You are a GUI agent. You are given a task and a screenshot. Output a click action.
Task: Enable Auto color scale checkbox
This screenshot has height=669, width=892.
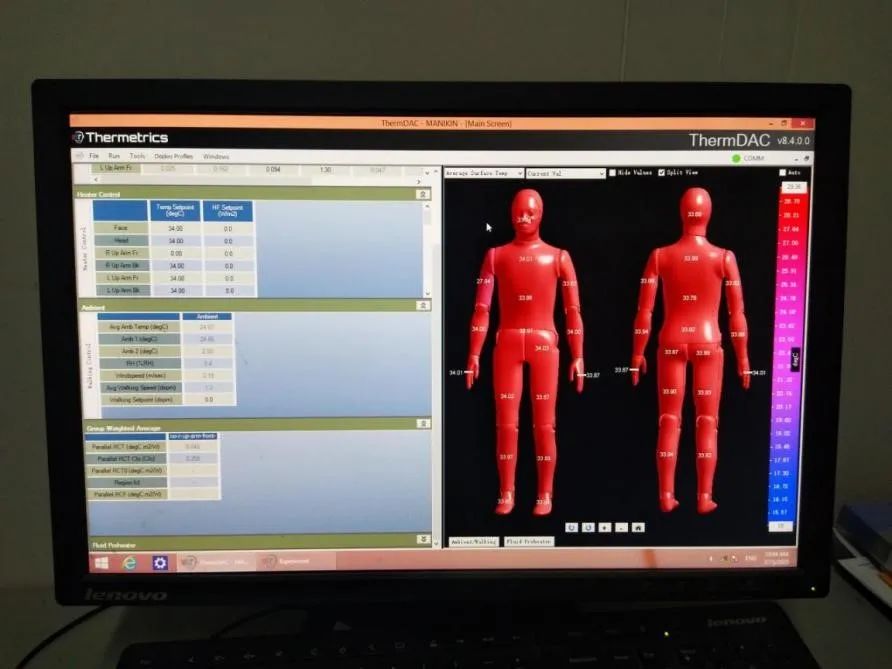click(782, 172)
